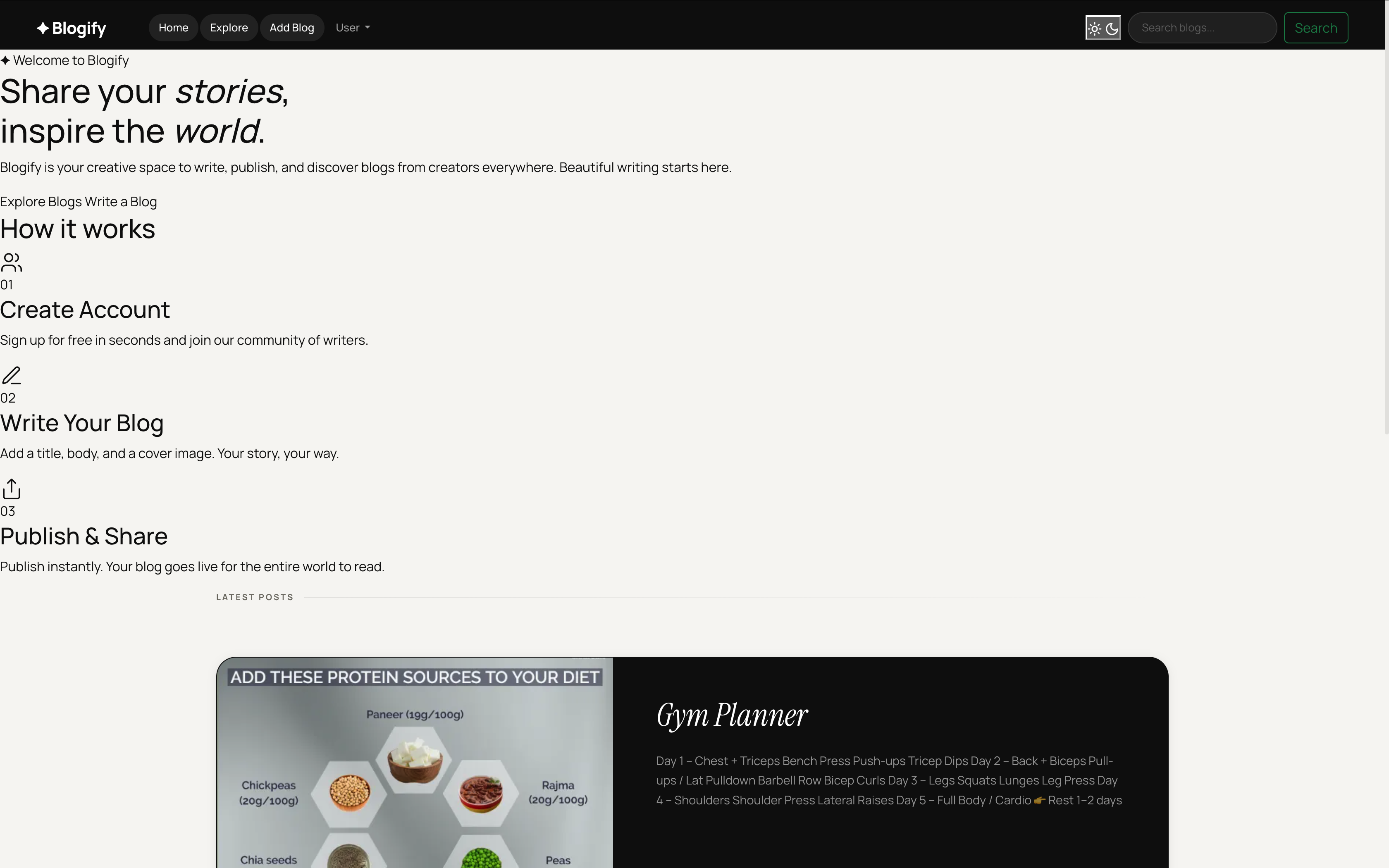1389x868 pixels.
Task: Toggle the light/dark theme button
Action: (x=1103, y=28)
